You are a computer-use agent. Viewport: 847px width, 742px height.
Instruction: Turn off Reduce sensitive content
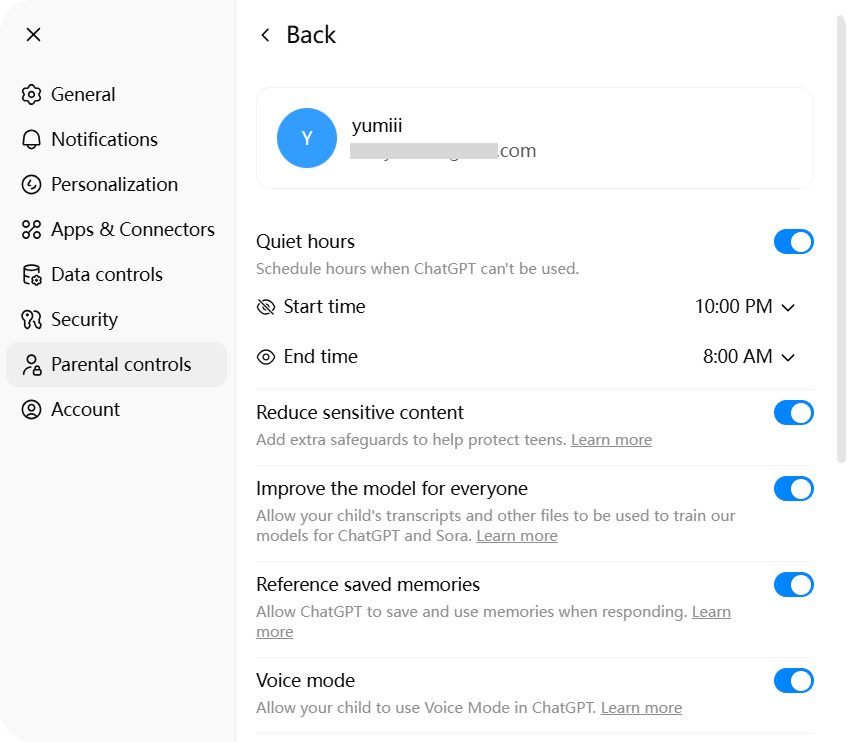(x=793, y=412)
